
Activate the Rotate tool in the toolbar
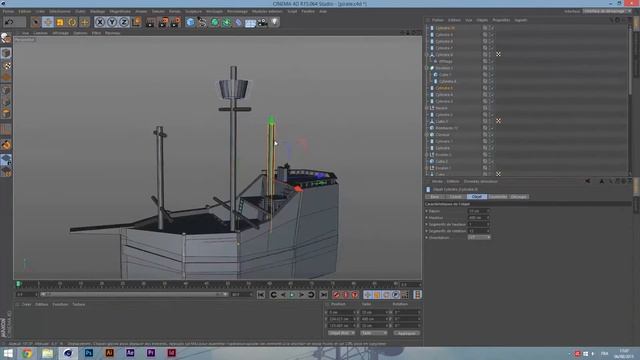72,22
